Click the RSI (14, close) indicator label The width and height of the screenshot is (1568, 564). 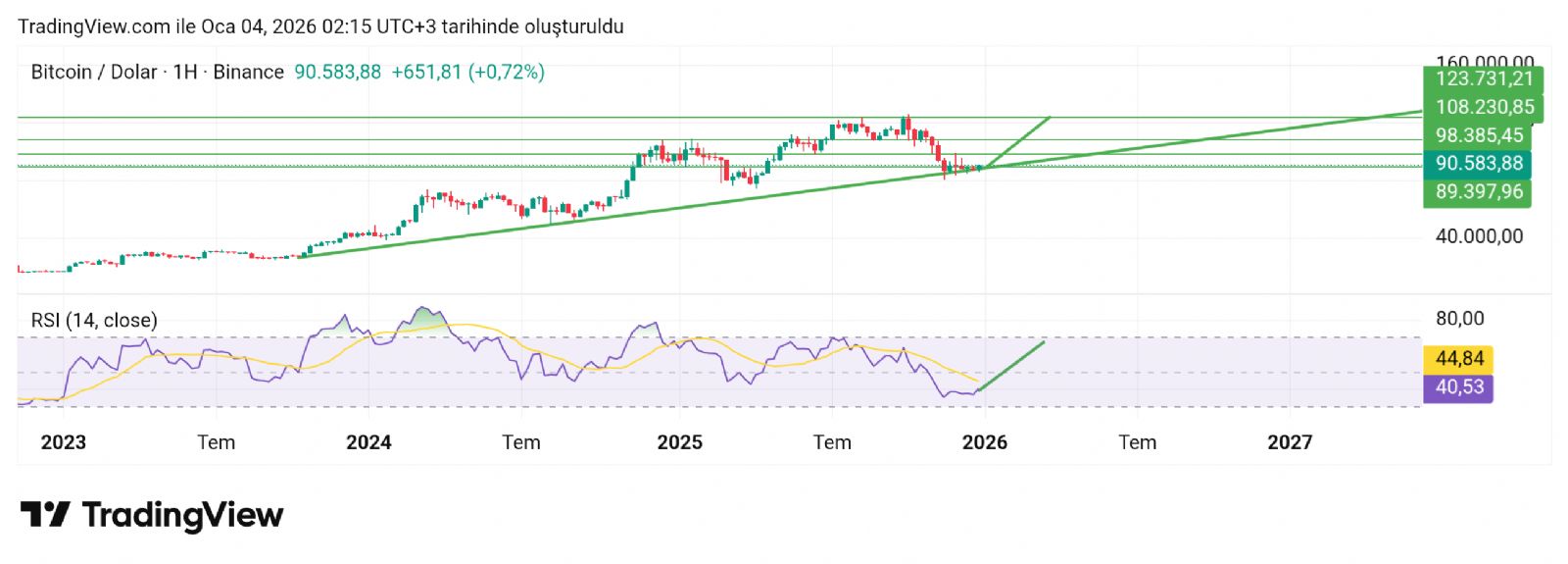click(94, 321)
